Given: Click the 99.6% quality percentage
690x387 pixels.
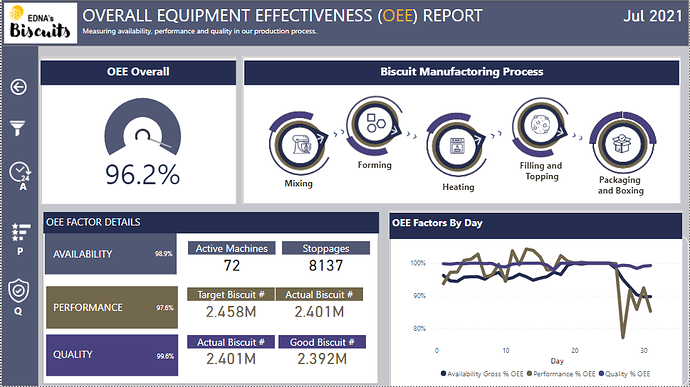Looking at the screenshot, I should (x=165, y=356).
